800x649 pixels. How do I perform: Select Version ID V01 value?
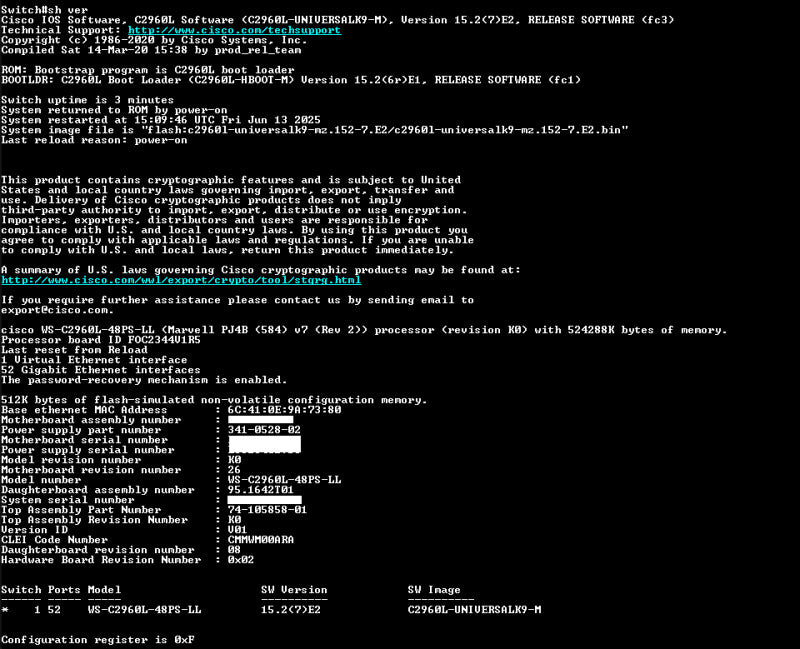(237, 530)
